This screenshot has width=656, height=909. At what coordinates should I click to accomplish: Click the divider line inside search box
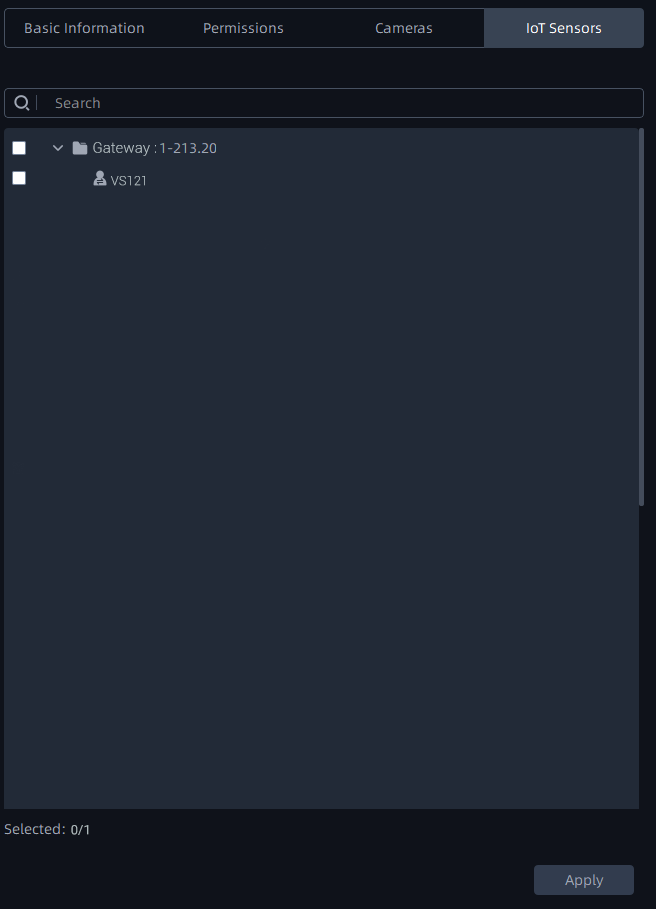point(37,103)
